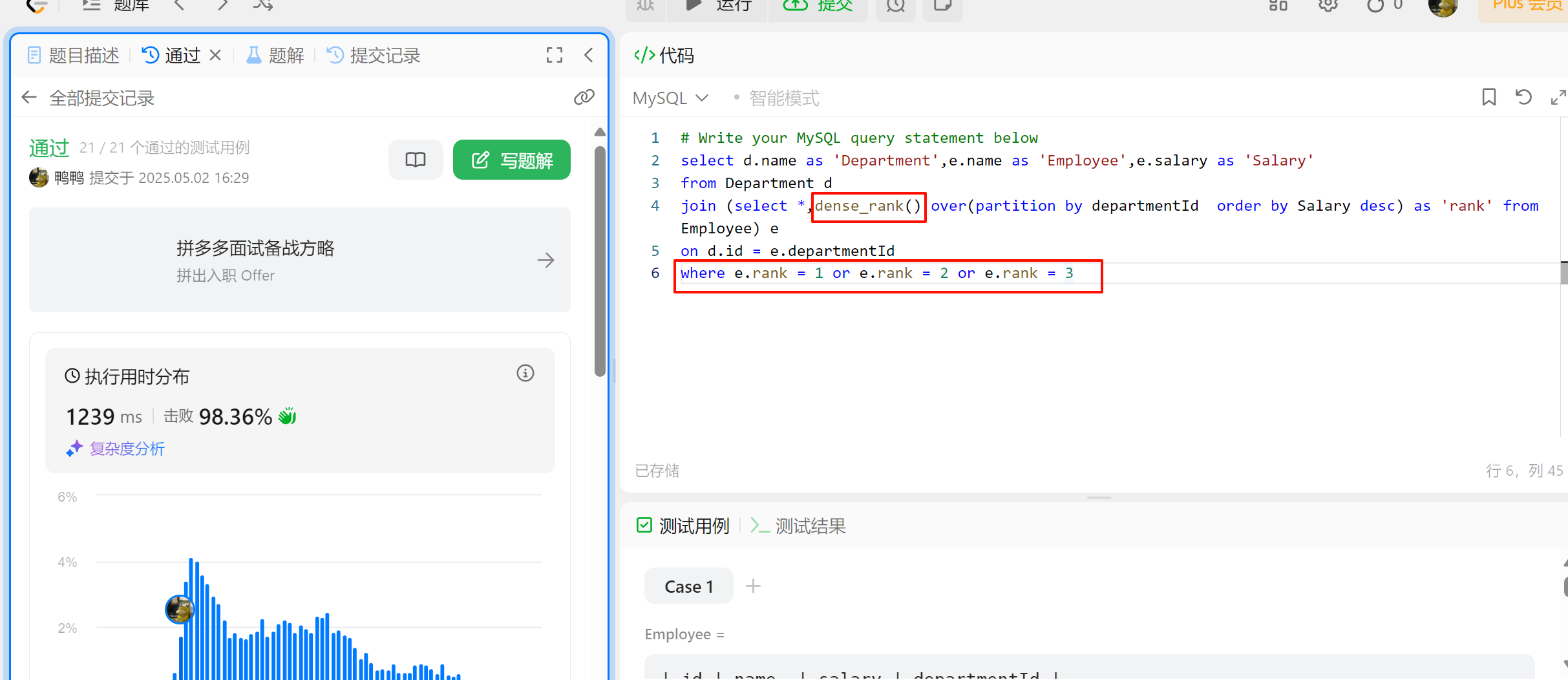Click the streak counter icon
This screenshot has width=1568, height=680.
pyautogui.click(x=1384, y=5)
